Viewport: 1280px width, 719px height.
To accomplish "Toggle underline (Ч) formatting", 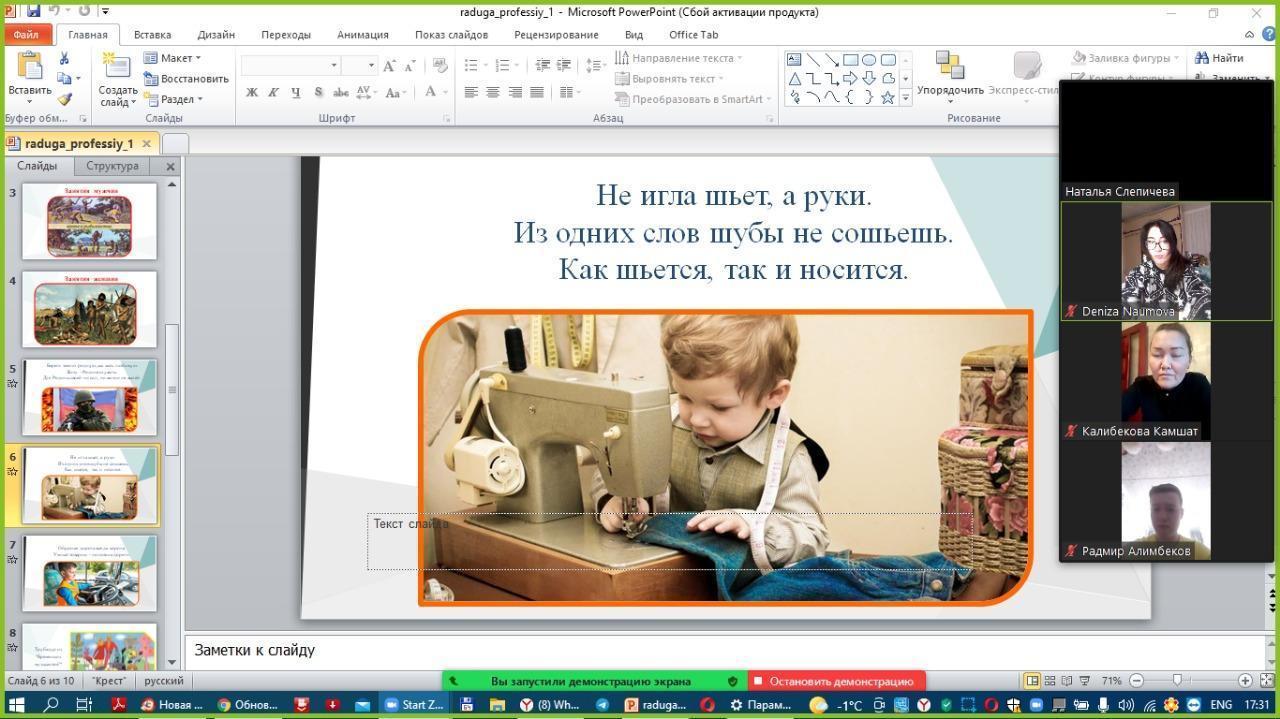I will [296, 92].
